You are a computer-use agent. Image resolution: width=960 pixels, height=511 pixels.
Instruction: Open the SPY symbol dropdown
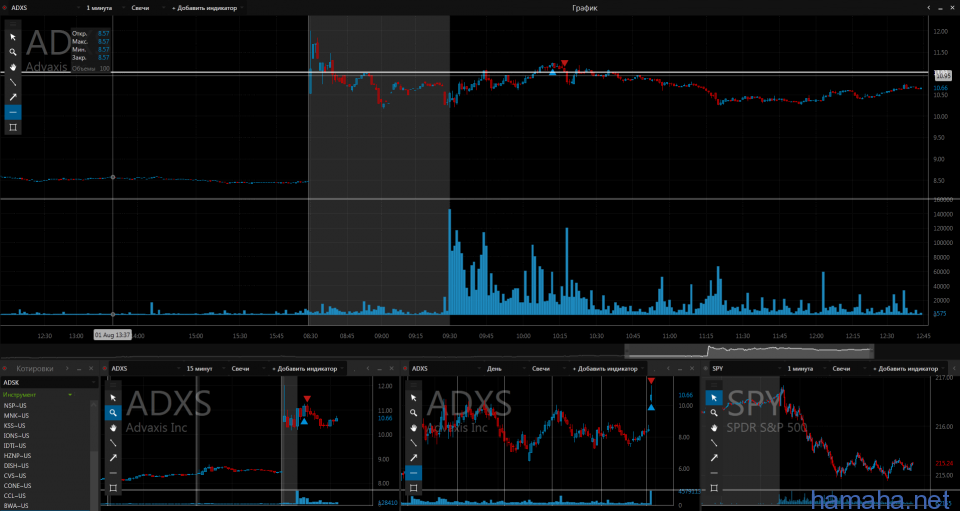click(747, 368)
